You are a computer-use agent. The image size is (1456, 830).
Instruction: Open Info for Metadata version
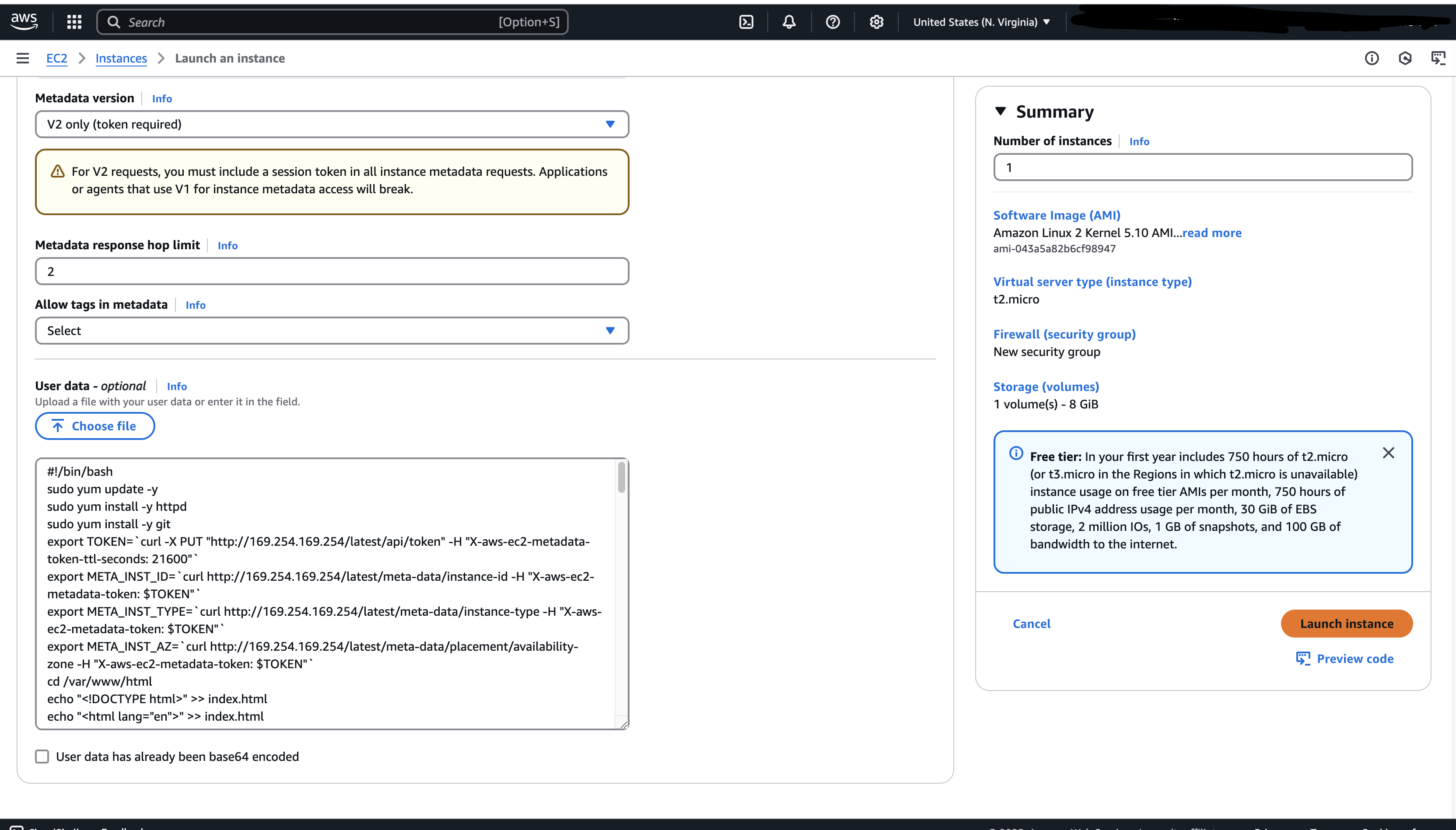coord(162,99)
